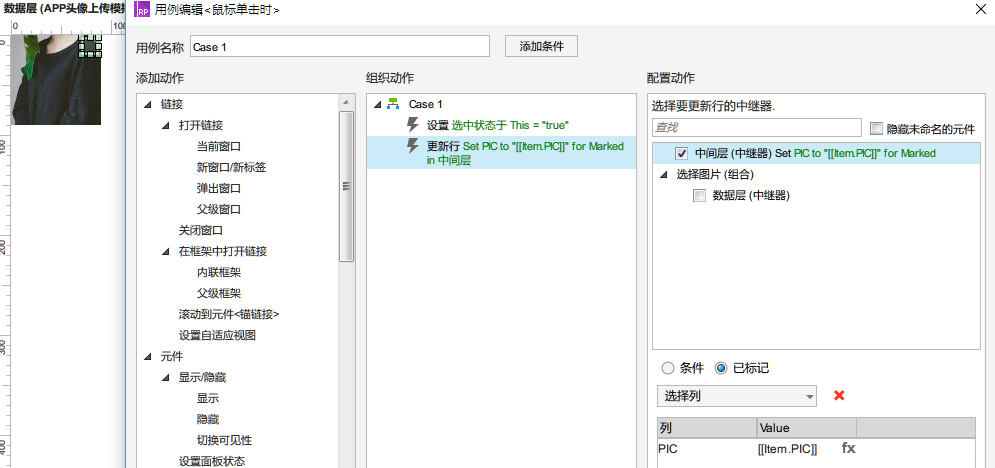Click lightning icon beside 设置 选中状态 action
This screenshot has width=995, height=468.
pos(412,124)
